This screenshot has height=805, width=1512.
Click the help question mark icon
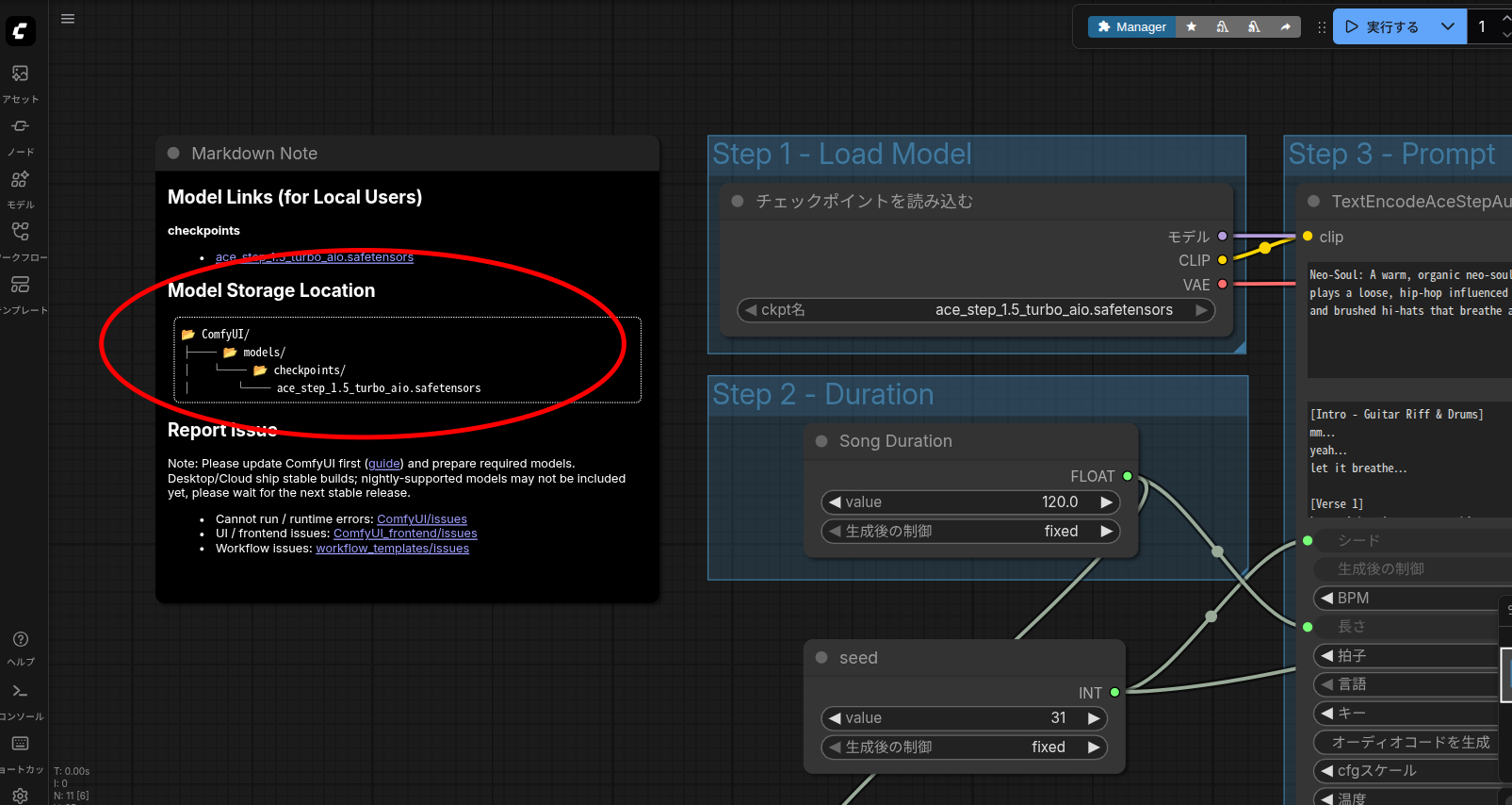20,639
